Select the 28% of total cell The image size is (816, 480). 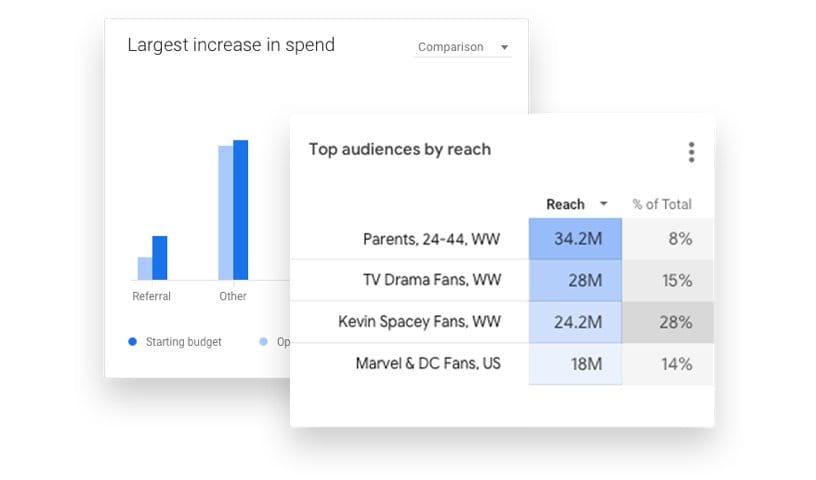(668, 322)
